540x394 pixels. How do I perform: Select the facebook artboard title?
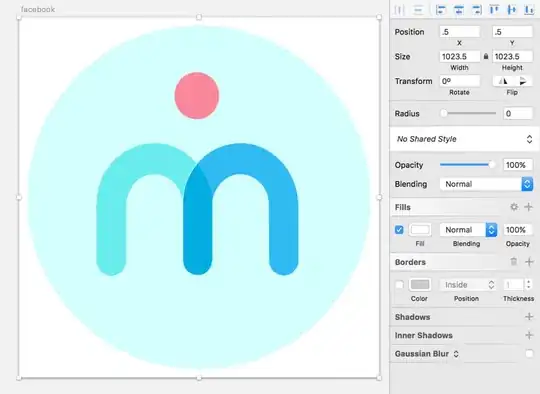coord(38,9)
